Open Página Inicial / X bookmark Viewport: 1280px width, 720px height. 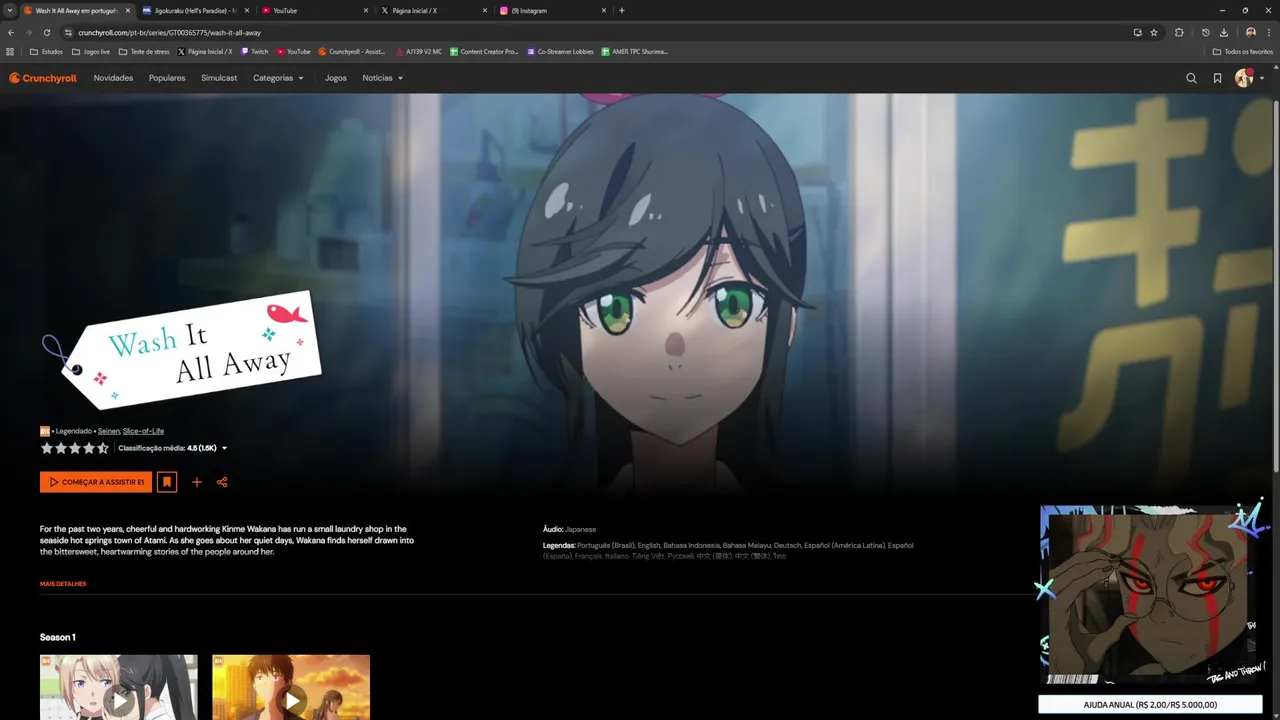tap(205, 51)
